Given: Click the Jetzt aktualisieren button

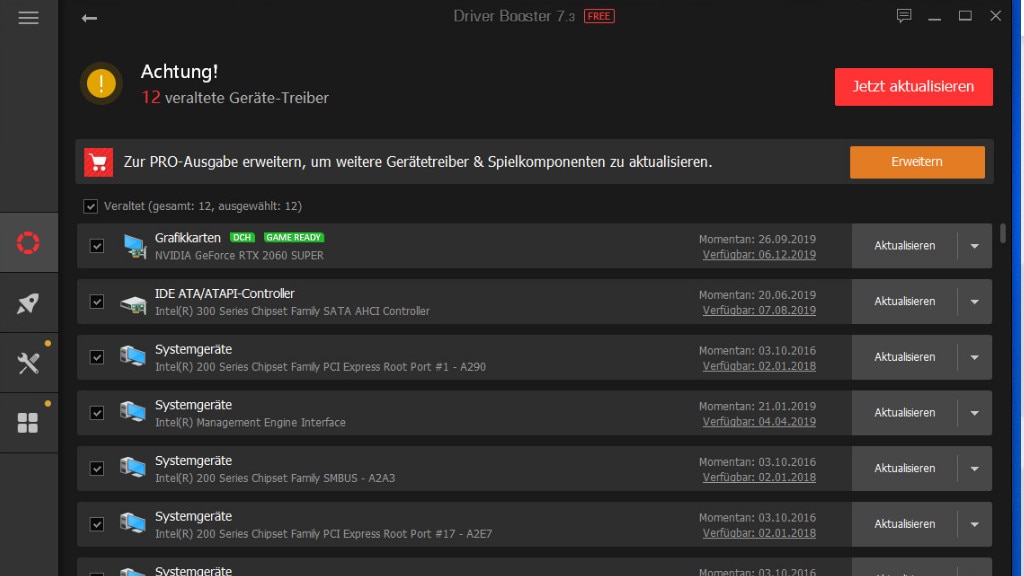Looking at the screenshot, I should (913, 87).
